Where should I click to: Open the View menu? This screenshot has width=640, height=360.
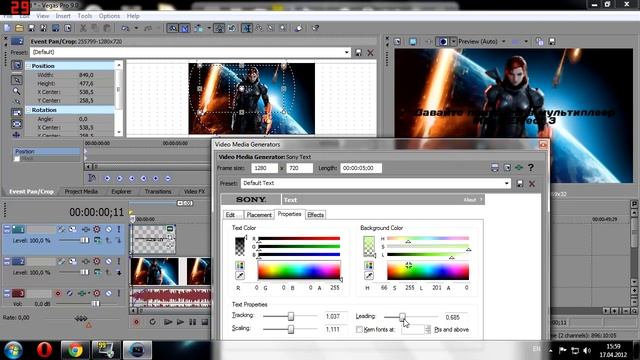click(x=42, y=16)
